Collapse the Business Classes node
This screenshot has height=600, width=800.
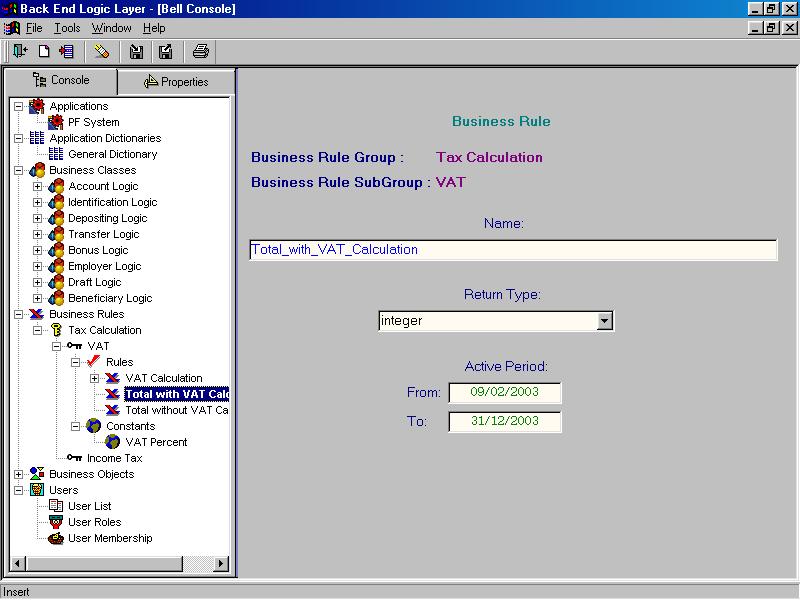(18, 170)
